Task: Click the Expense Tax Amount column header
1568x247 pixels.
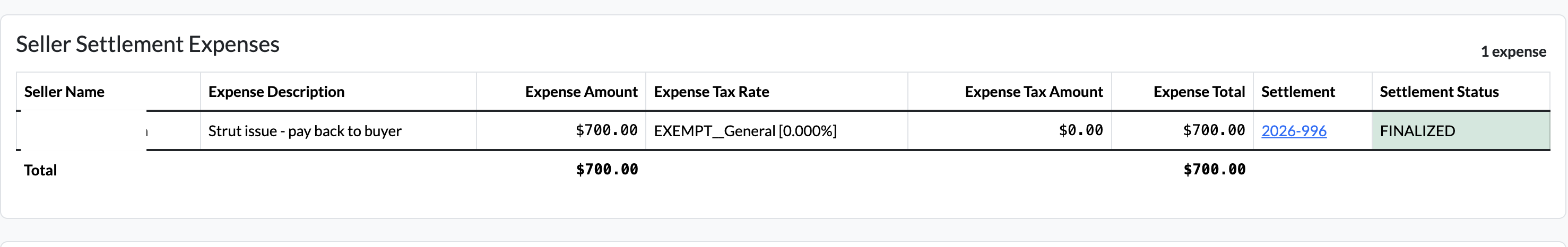Action: pos(1034,92)
